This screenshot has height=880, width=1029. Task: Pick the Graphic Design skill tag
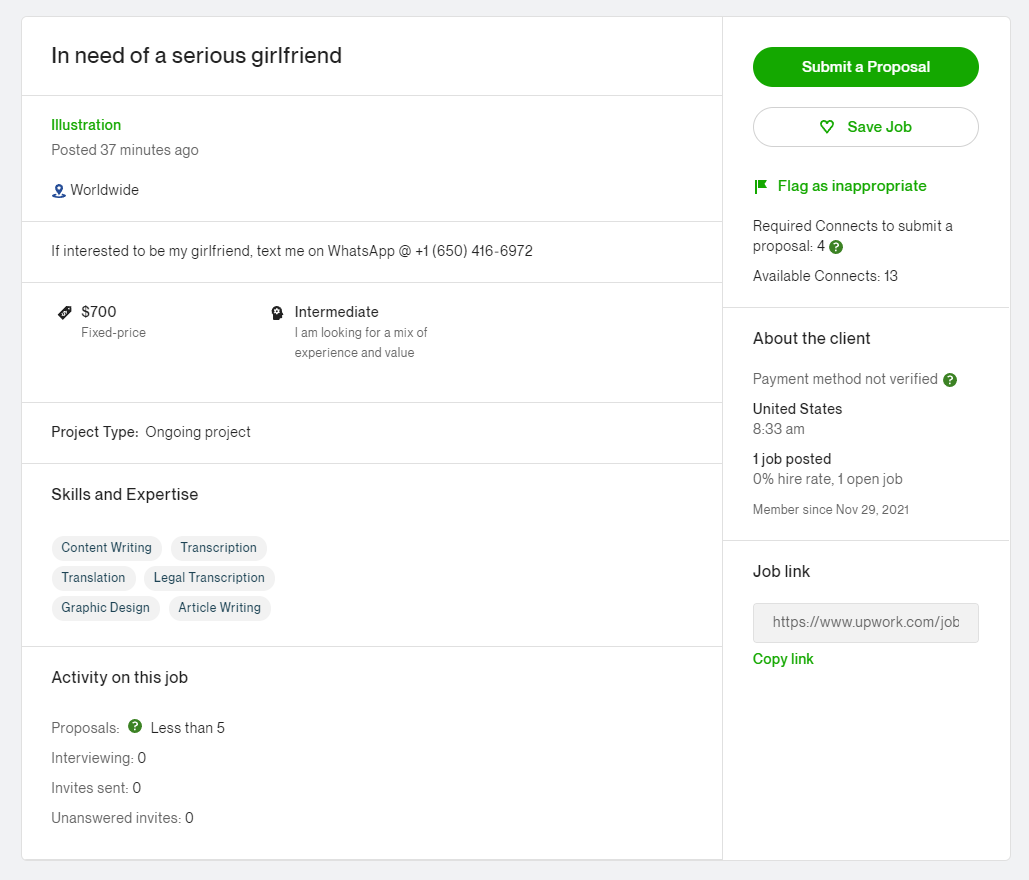point(105,608)
